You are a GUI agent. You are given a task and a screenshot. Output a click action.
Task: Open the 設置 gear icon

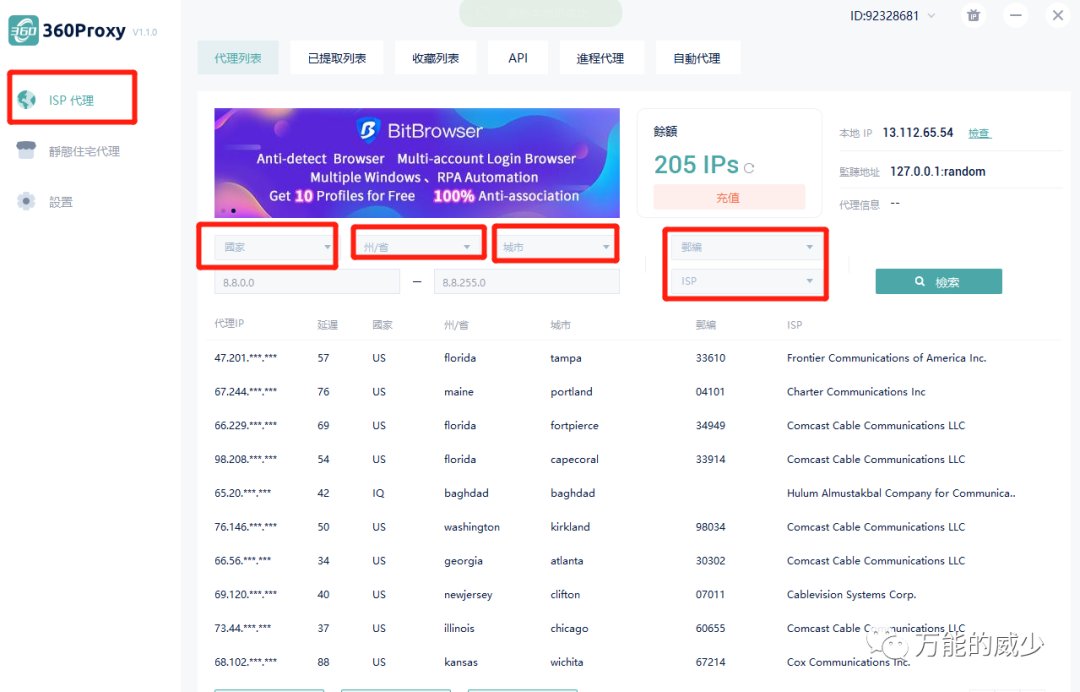coord(26,201)
